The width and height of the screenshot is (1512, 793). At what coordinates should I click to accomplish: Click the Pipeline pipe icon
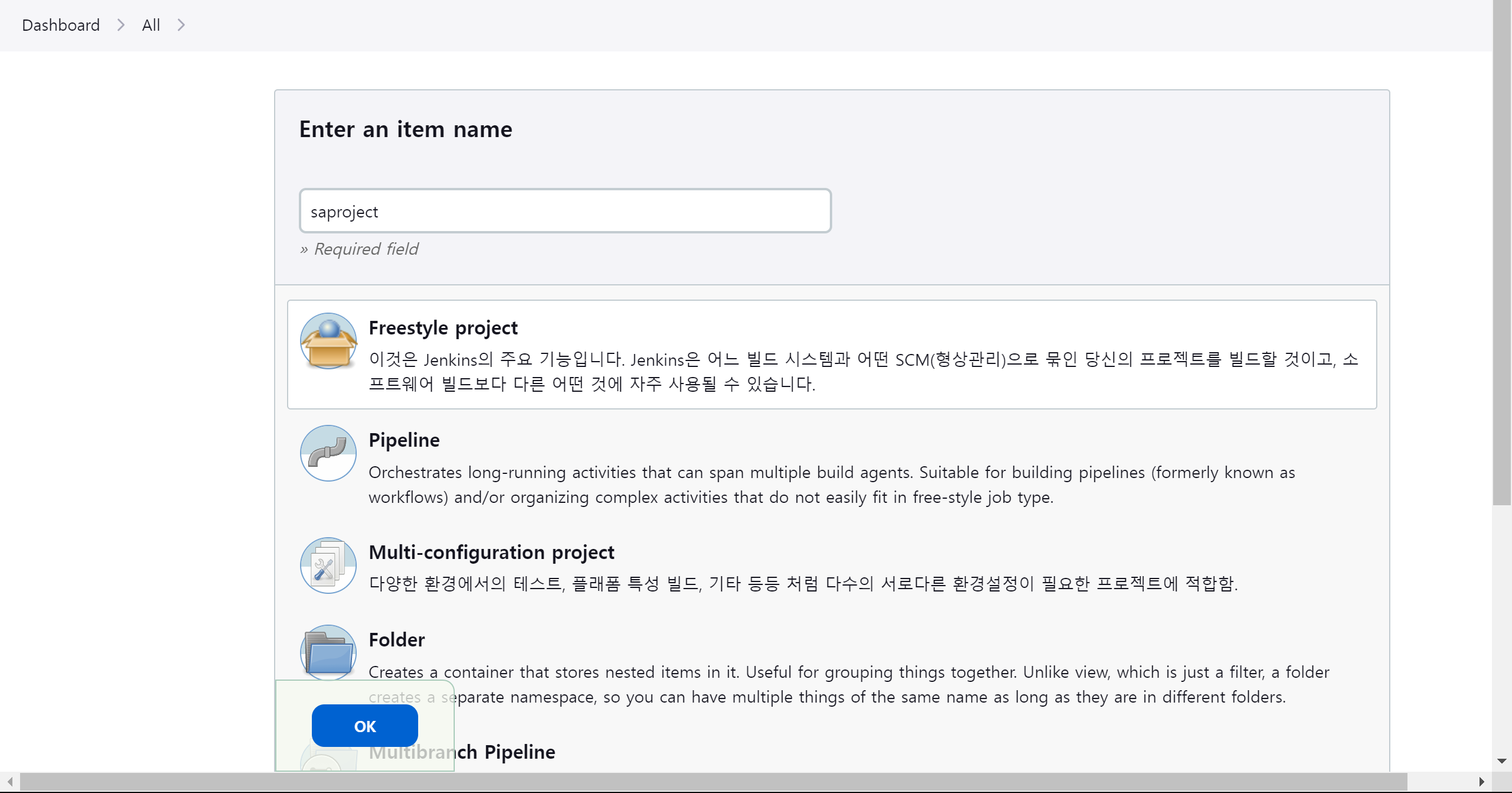coord(328,453)
